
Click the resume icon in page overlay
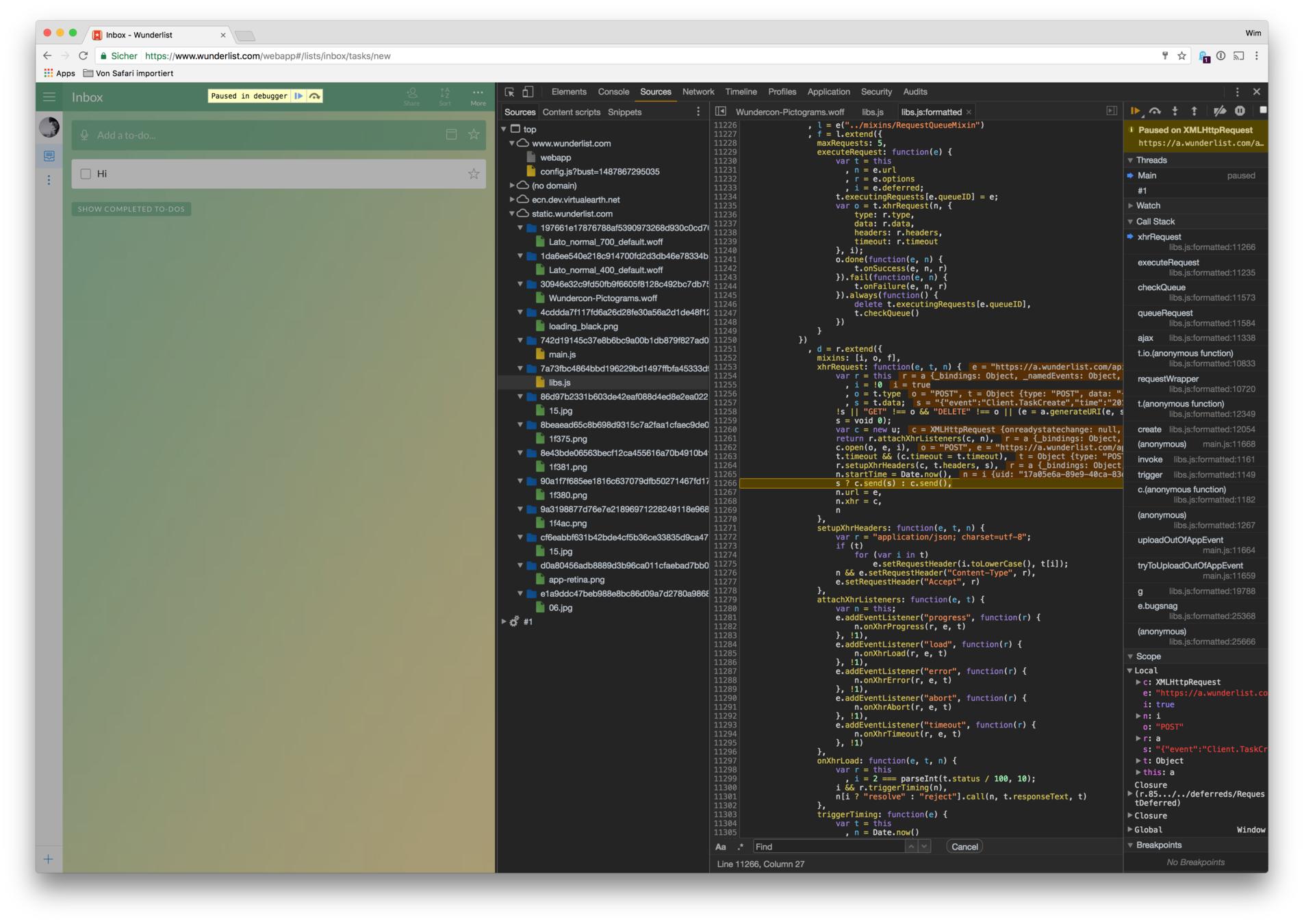(x=298, y=96)
